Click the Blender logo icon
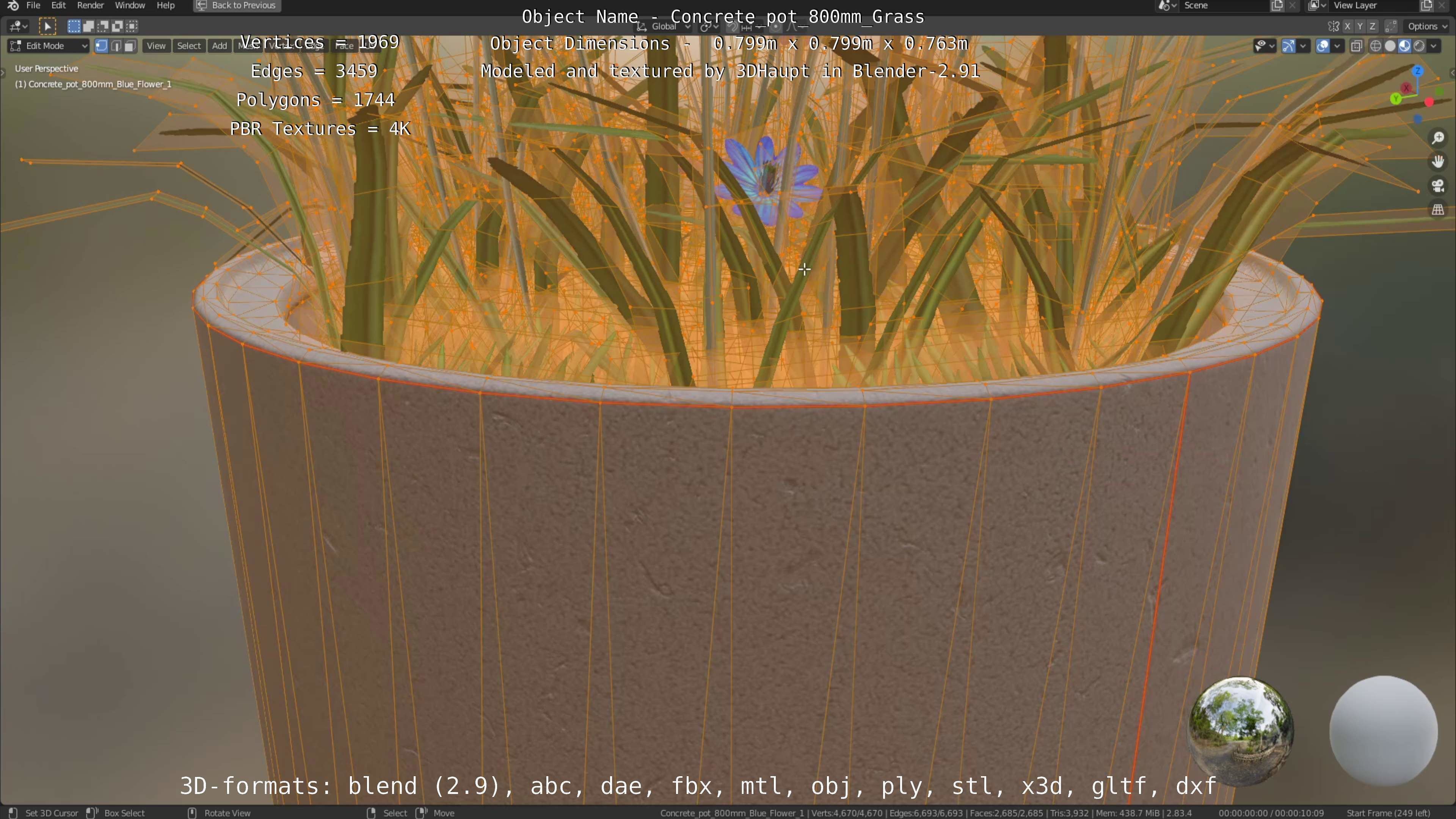This screenshot has width=1456, height=819. pos(13,6)
